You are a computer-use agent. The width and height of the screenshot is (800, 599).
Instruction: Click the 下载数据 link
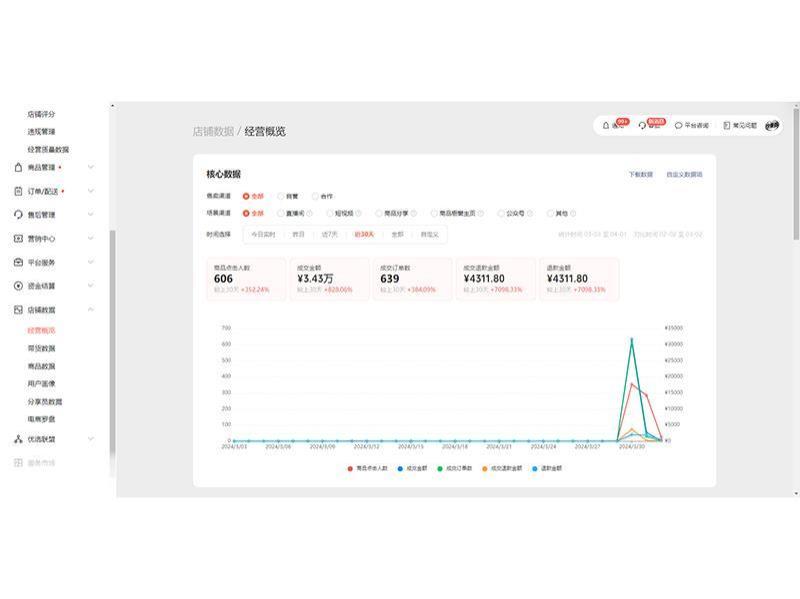[x=640, y=174]
